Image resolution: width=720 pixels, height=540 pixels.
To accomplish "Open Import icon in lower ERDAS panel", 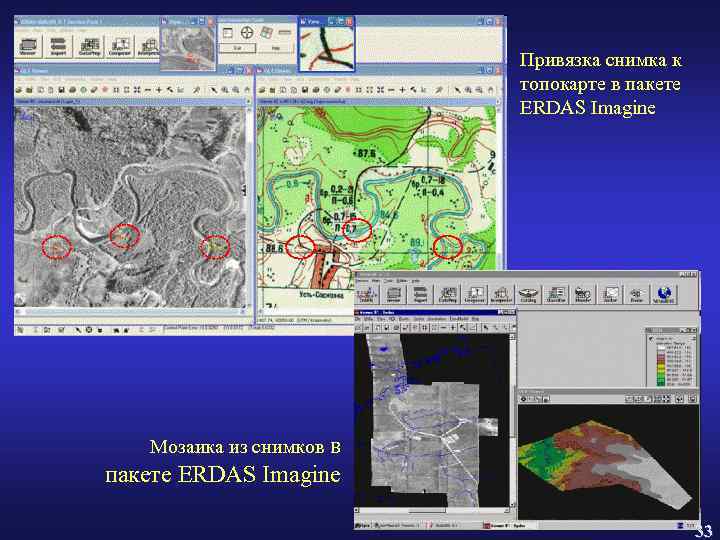I will point(420,294).
